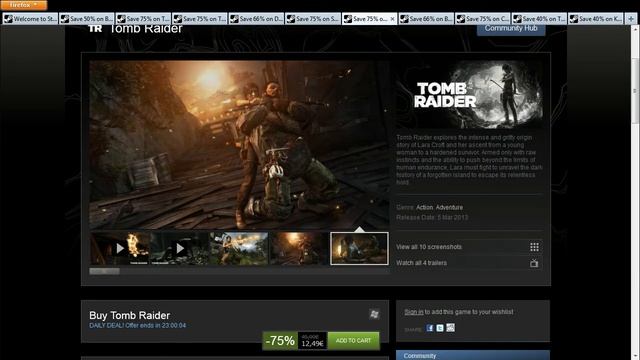Close the active Save 75% tab

point(392,19)
